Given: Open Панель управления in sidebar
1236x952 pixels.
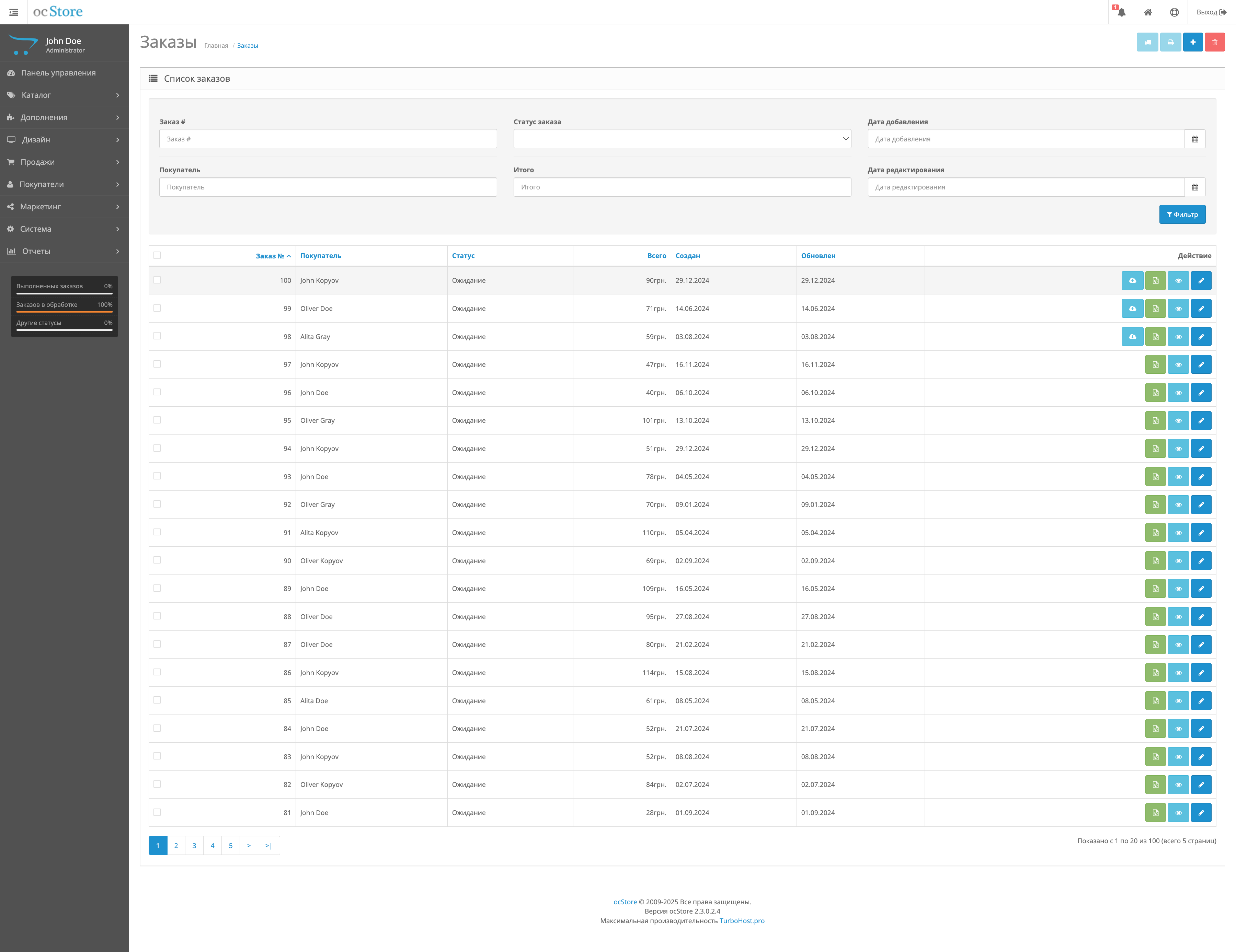Looking at the screenshot, I should point(65,73).
